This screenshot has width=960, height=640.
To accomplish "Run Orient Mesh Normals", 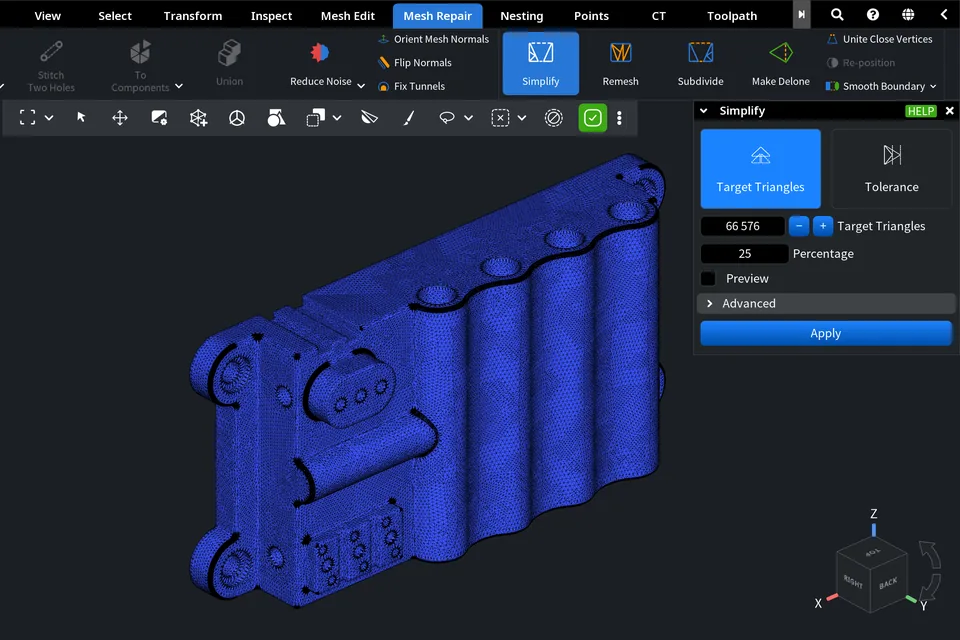I will click(x=433, y=39).
